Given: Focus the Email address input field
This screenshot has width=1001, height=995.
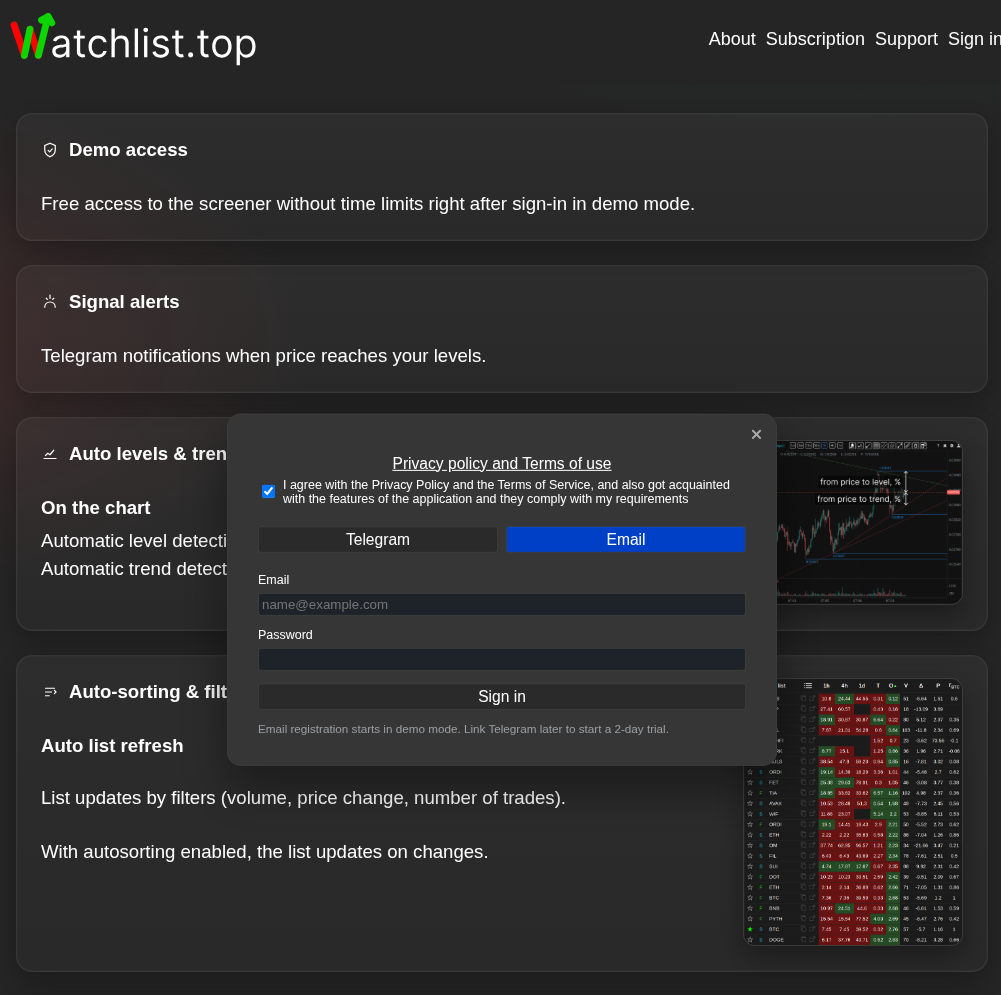Looking at the screenshot, I should (502, 604).
